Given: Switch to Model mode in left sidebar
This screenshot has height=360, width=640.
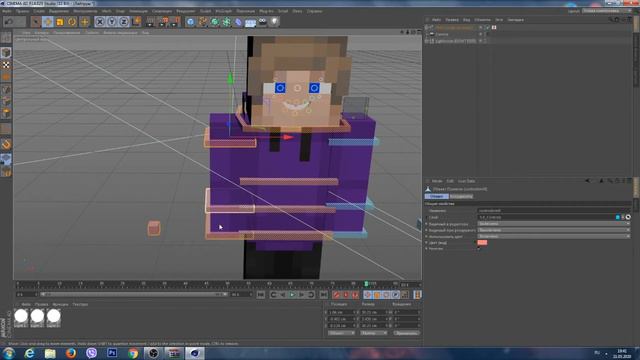Looking at the screenshot, I should (x=6, y=52).
